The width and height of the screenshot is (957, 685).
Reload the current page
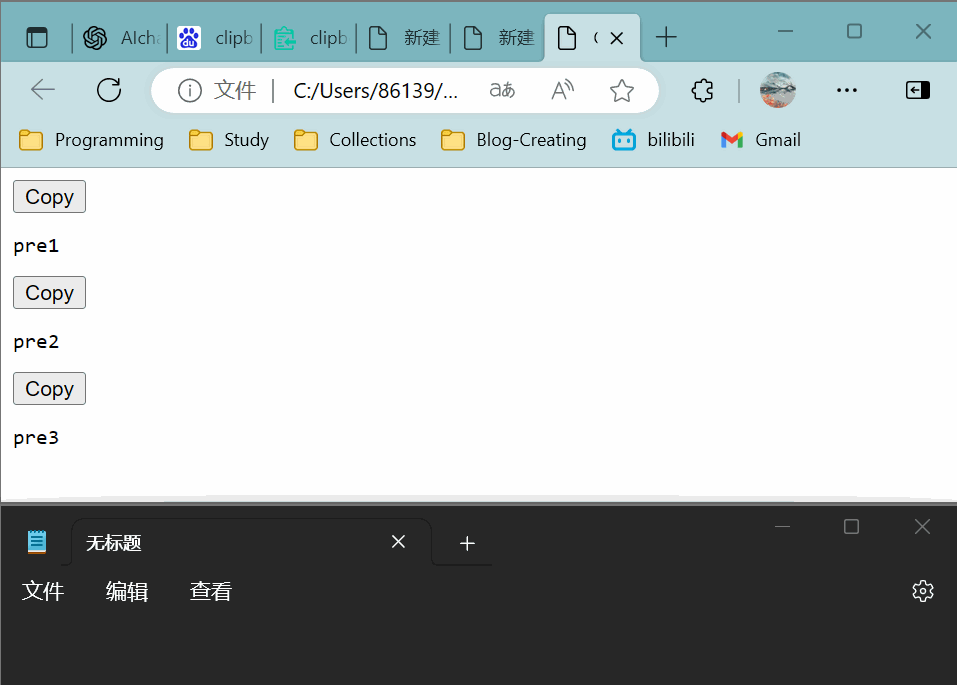click(108, 90)
